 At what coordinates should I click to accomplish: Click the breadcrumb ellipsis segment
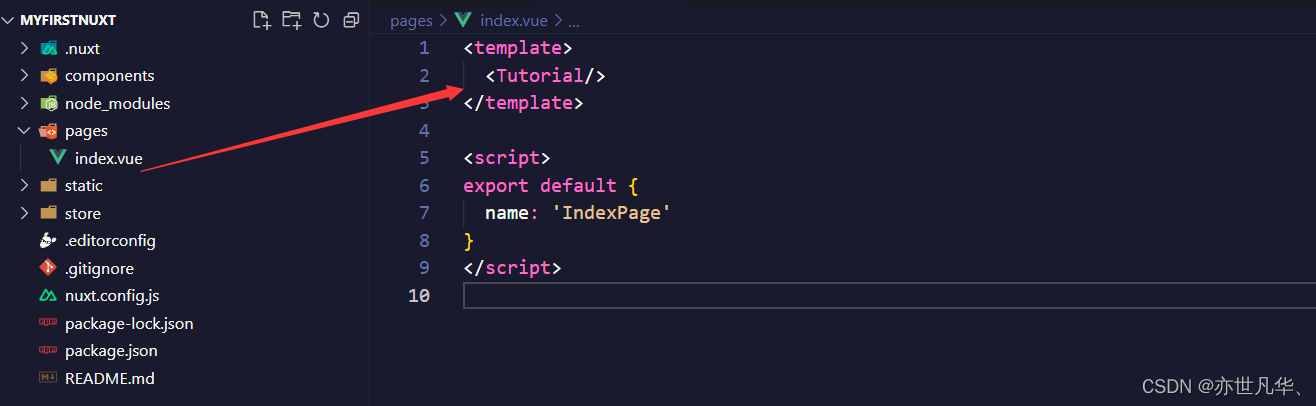click(574, 21)
